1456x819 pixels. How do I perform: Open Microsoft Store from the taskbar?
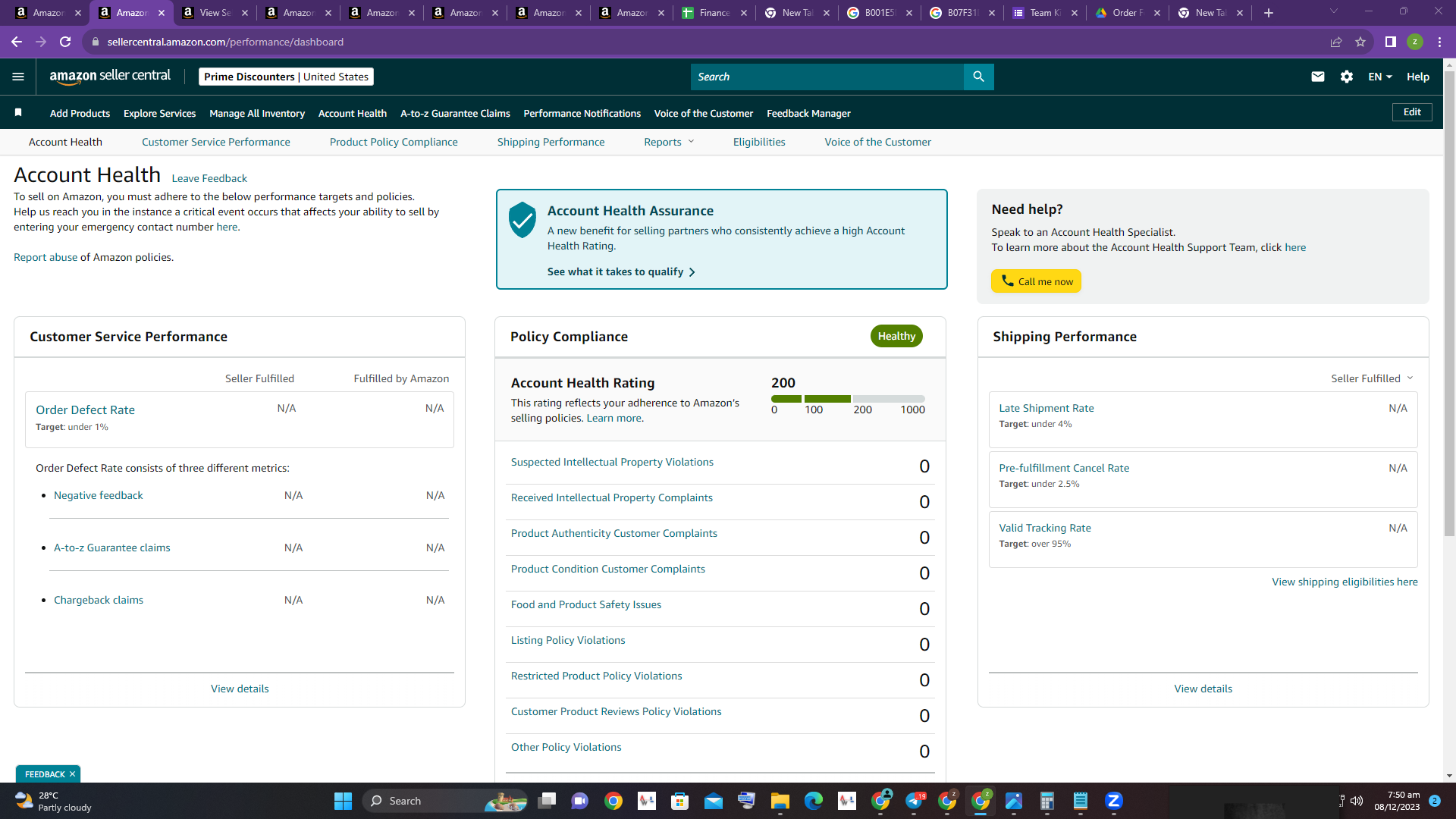coord(680,801)
